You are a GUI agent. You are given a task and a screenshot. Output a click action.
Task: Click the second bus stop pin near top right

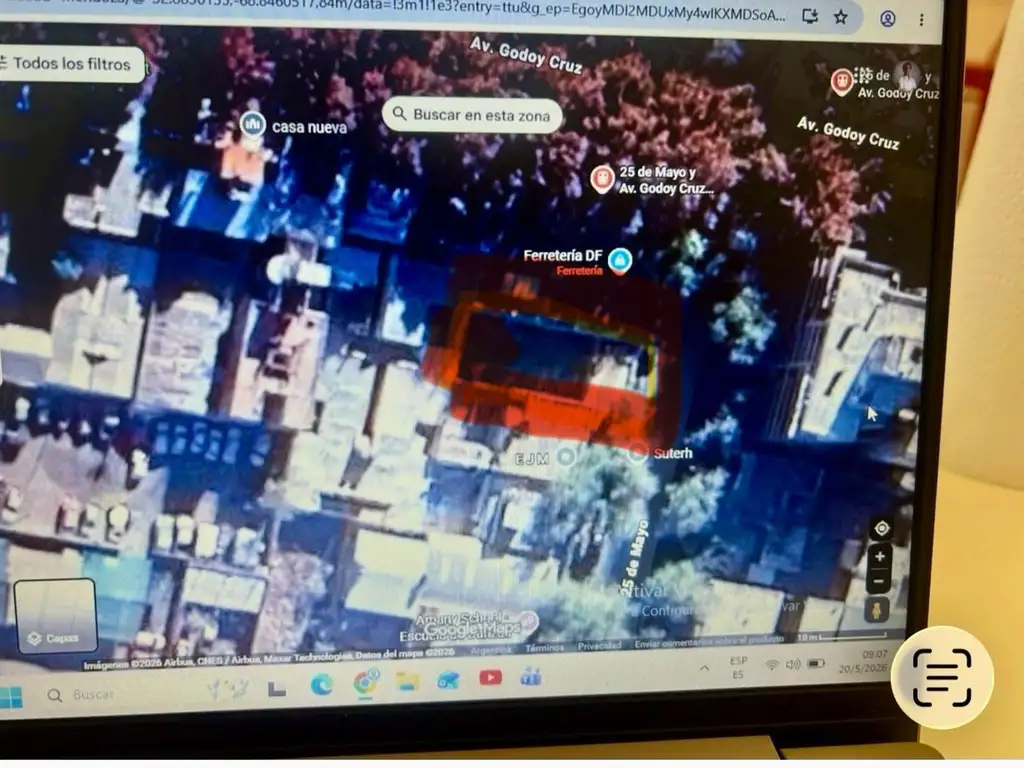coord(842,81)
